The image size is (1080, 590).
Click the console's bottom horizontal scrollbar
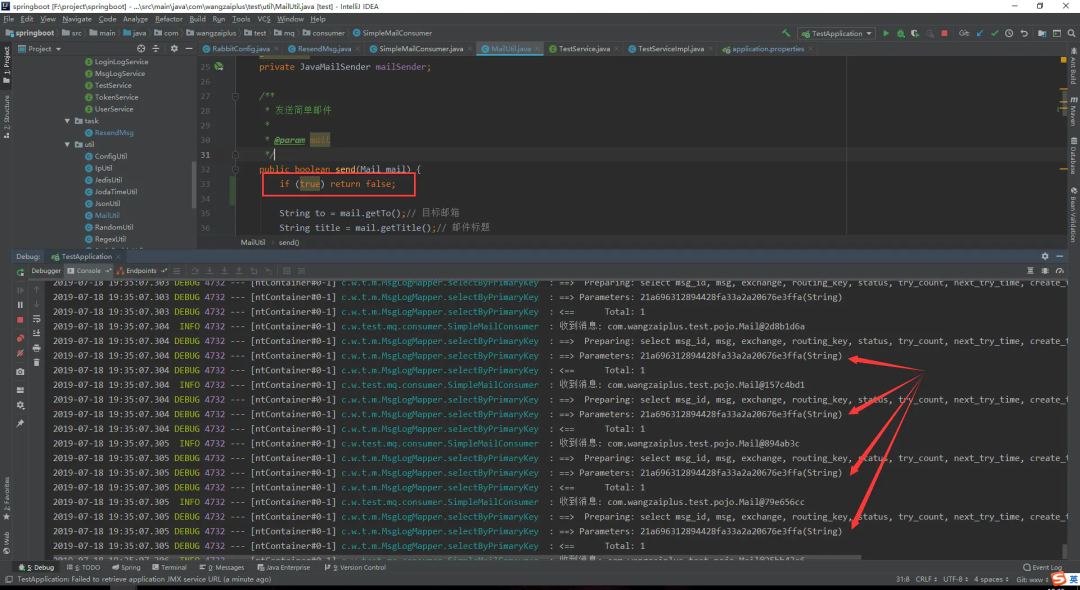point(455,558)
